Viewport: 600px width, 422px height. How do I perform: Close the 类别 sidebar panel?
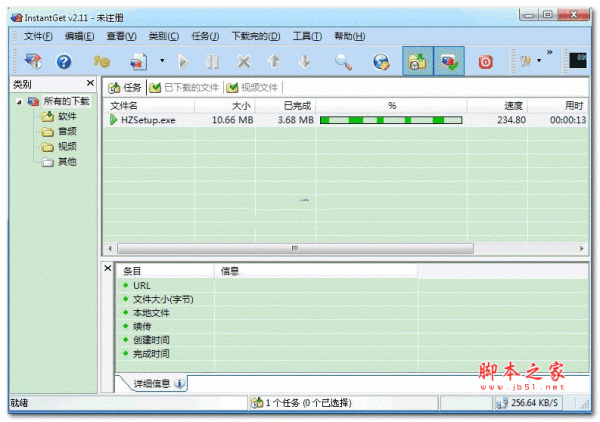click(x=90, y=83)
